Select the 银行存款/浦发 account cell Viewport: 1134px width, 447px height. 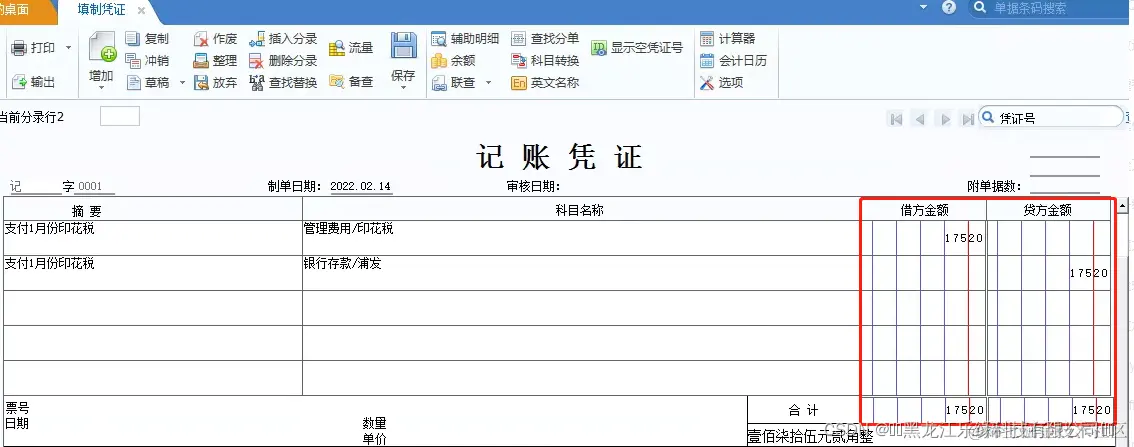[581, 273]
